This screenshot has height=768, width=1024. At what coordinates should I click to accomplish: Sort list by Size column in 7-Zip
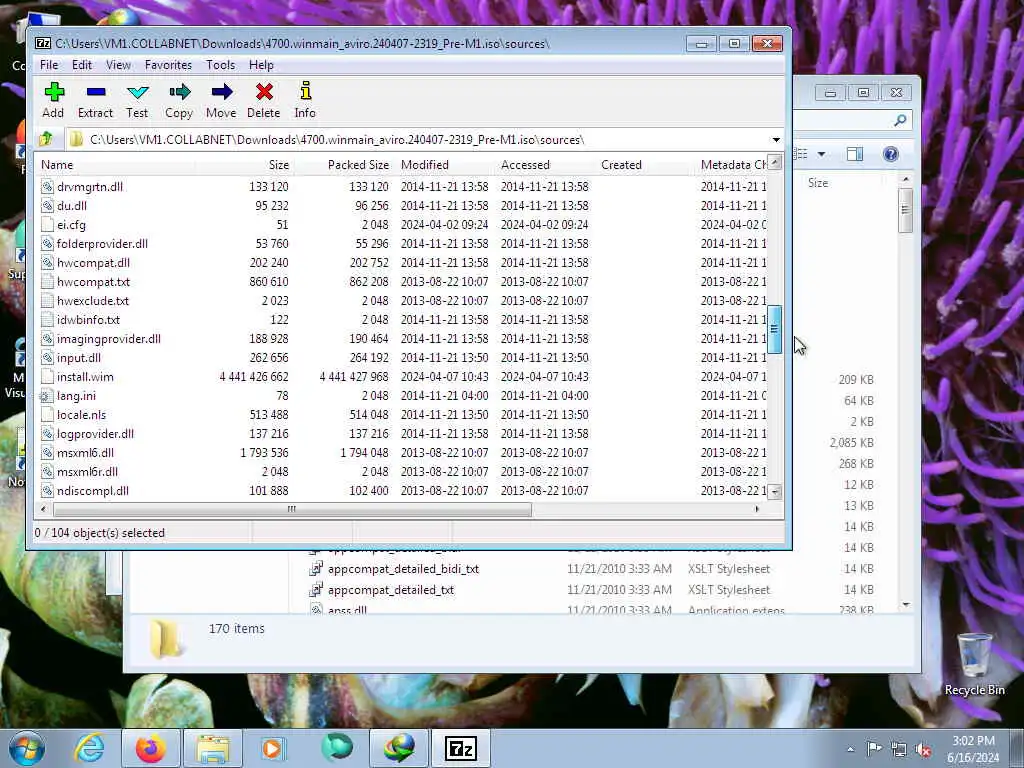coord(244,165)
